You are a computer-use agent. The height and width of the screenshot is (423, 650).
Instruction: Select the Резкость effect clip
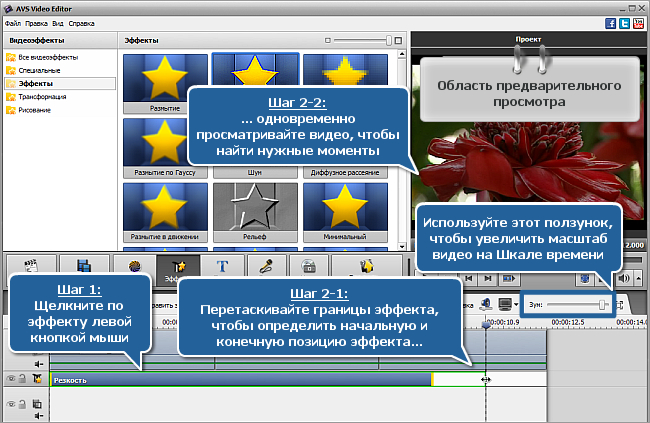(240, 380)
